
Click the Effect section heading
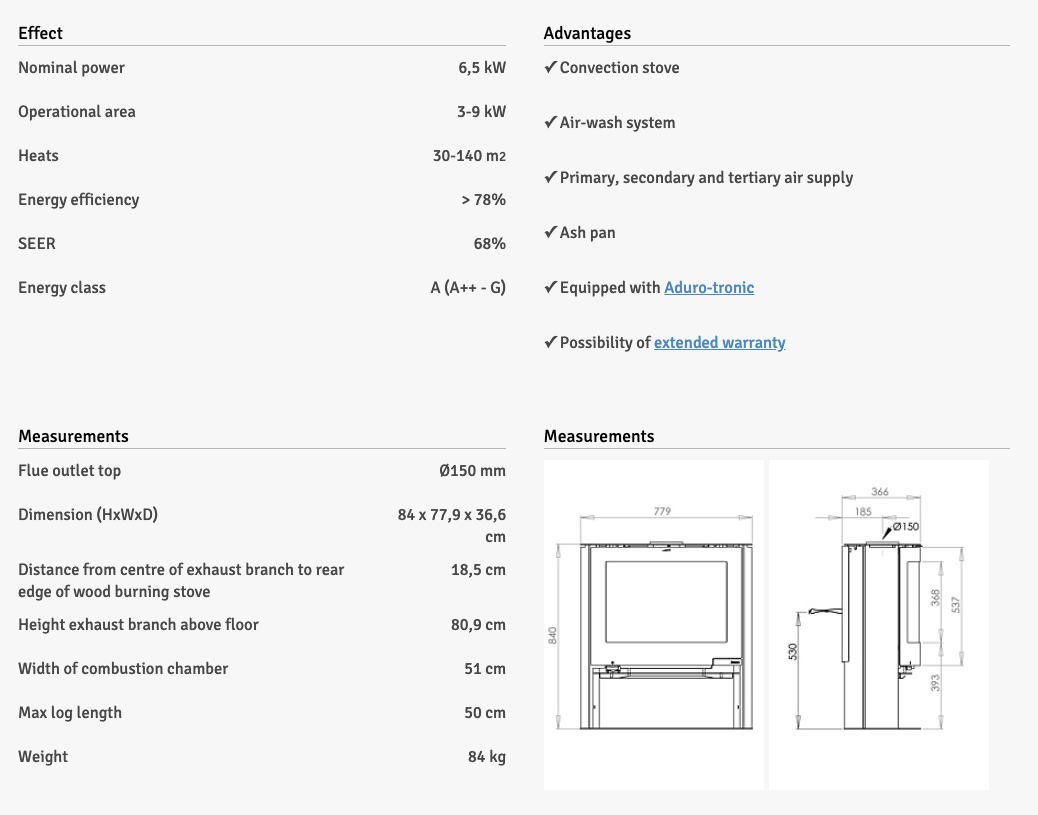40,33
